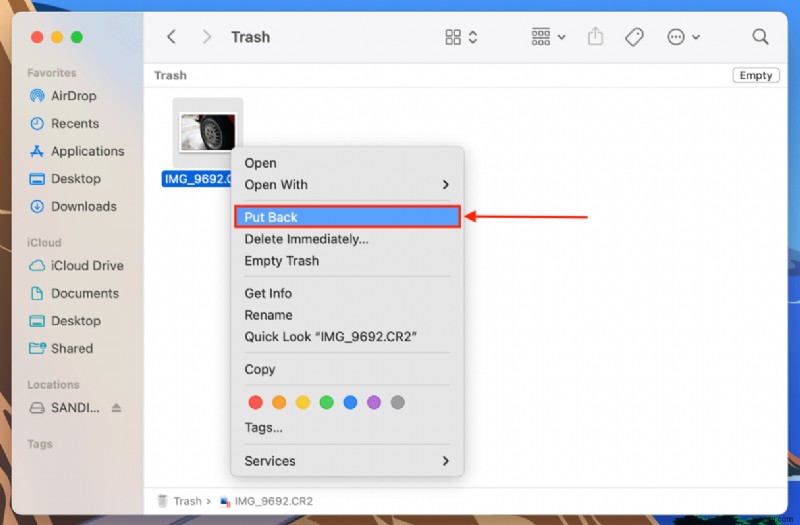Select the SANDI... drive in Locations
This screenshot has height=525, width=800.
(x=64, y=408)
